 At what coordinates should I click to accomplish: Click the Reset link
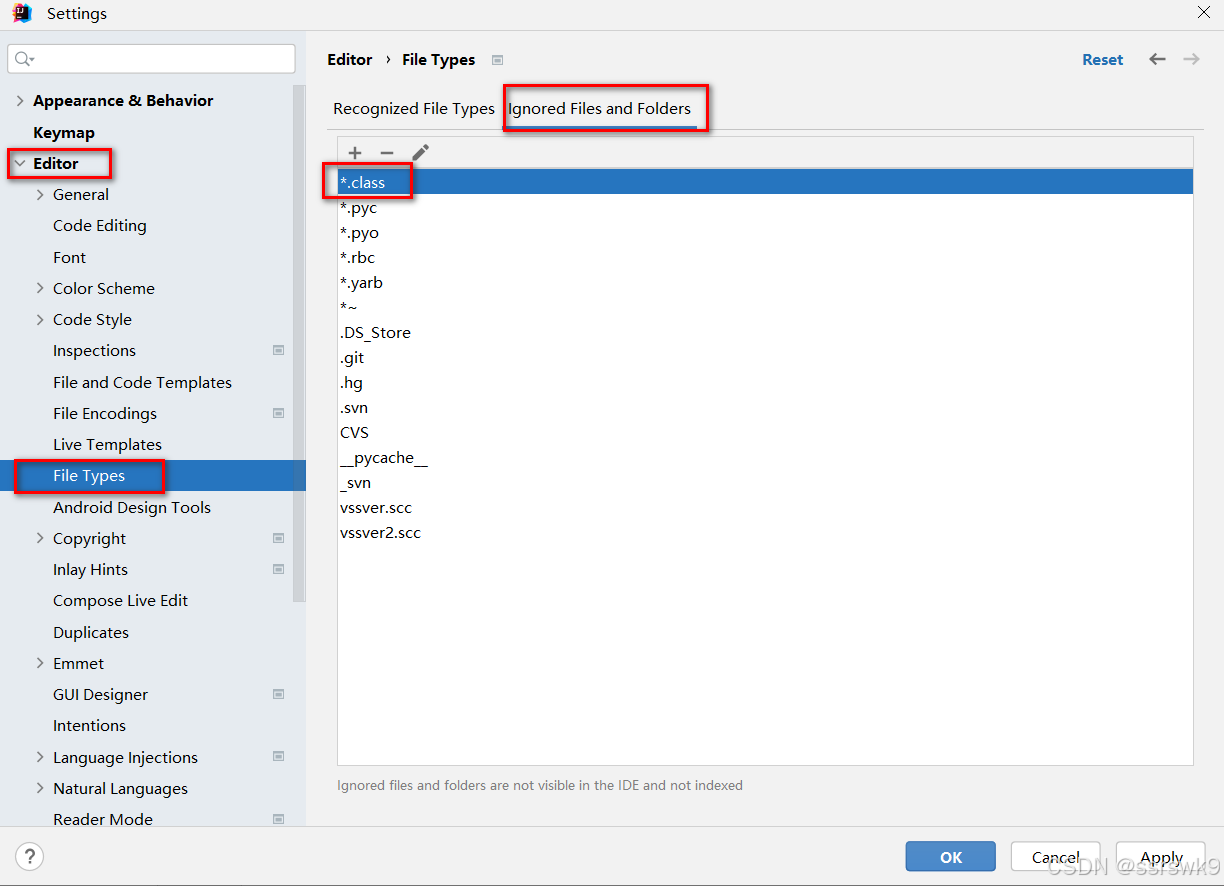(x=1102, y=59)
